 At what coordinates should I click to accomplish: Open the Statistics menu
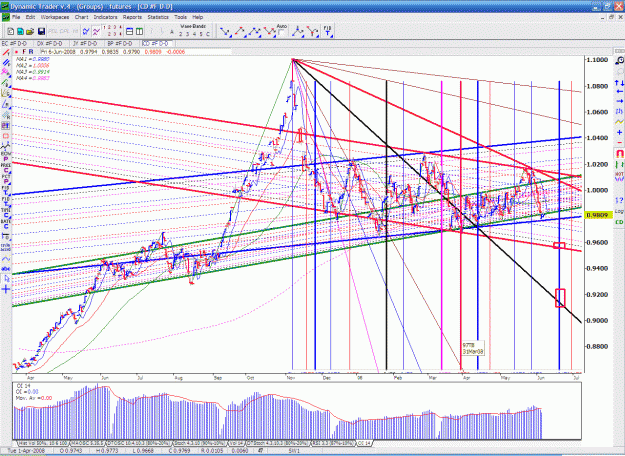coord(158,18)
